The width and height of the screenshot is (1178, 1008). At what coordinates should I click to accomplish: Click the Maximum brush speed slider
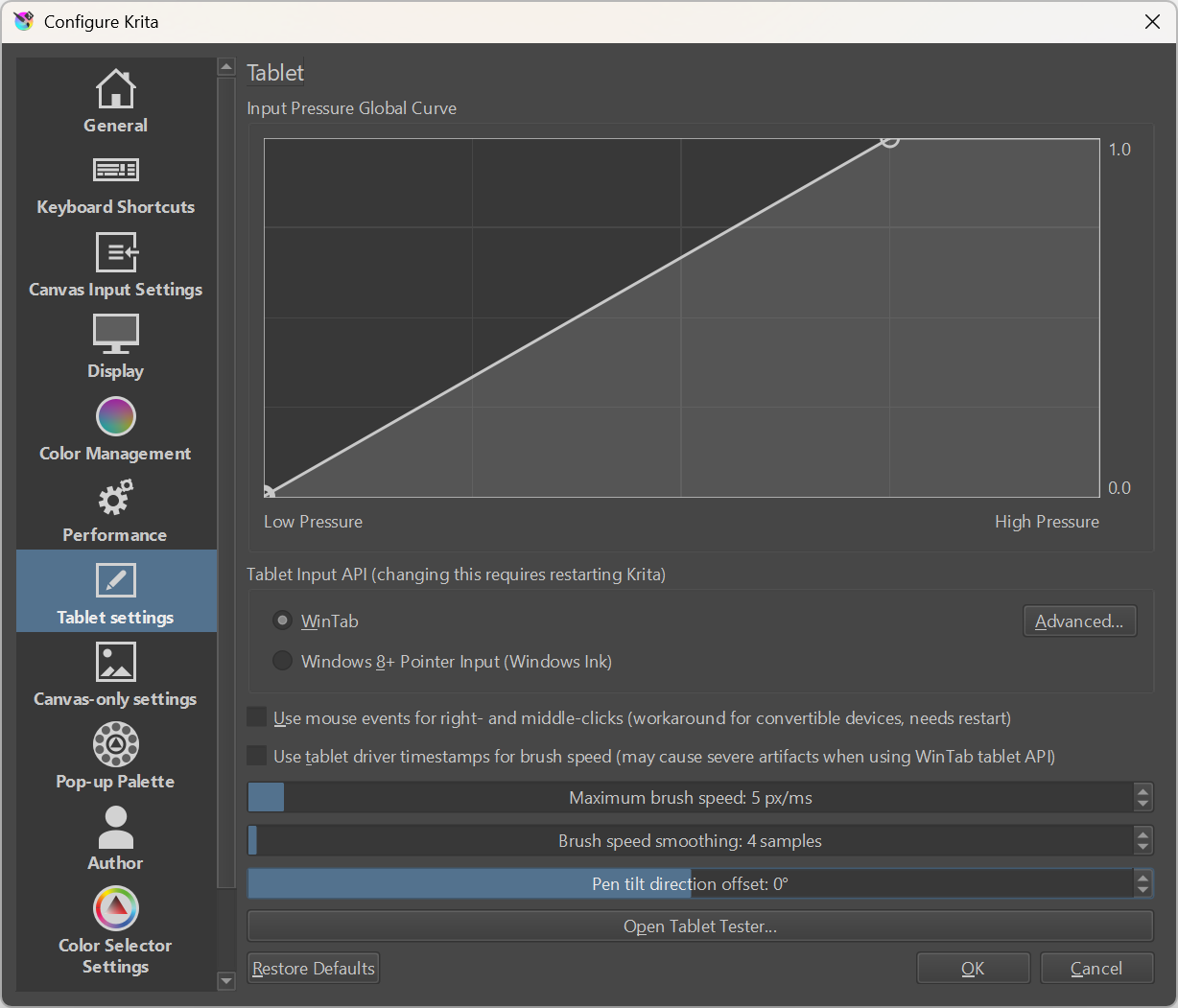point(691,798)
